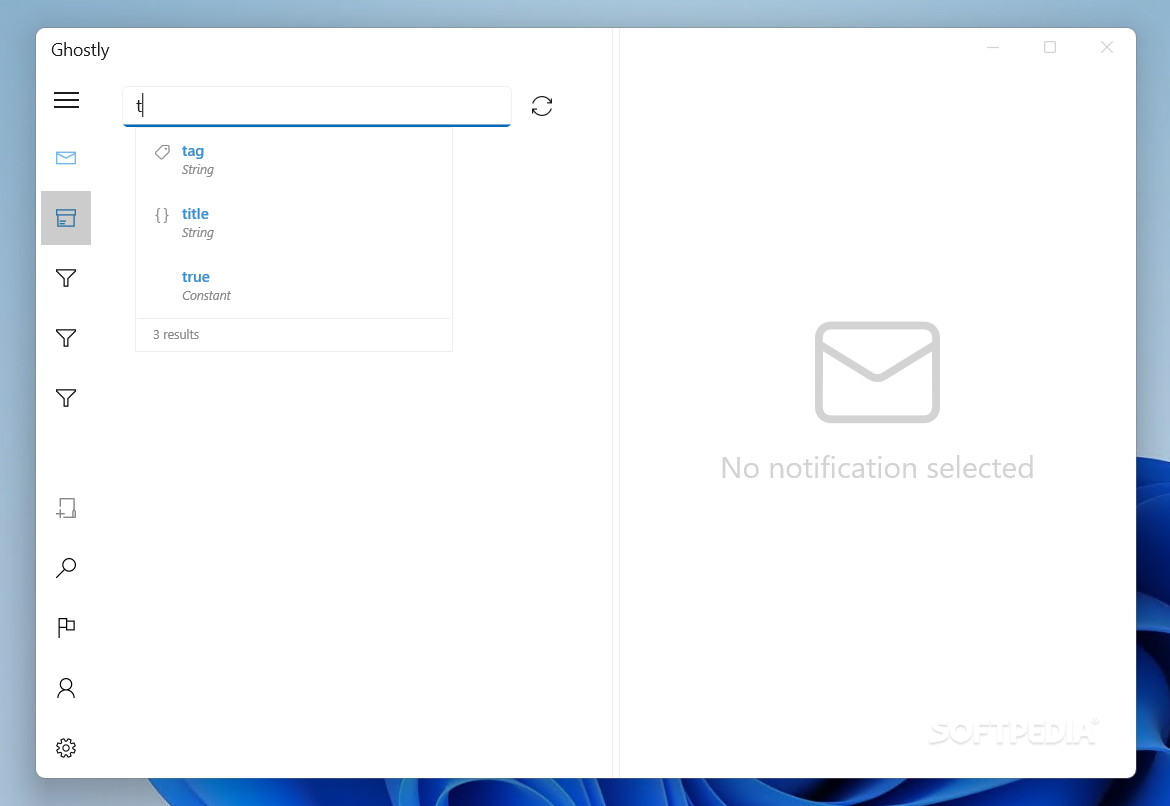Select the 'true' Constant suggestion
Image resolution: width=1170 pixels, height=806 pixels.
pos(294,285)
